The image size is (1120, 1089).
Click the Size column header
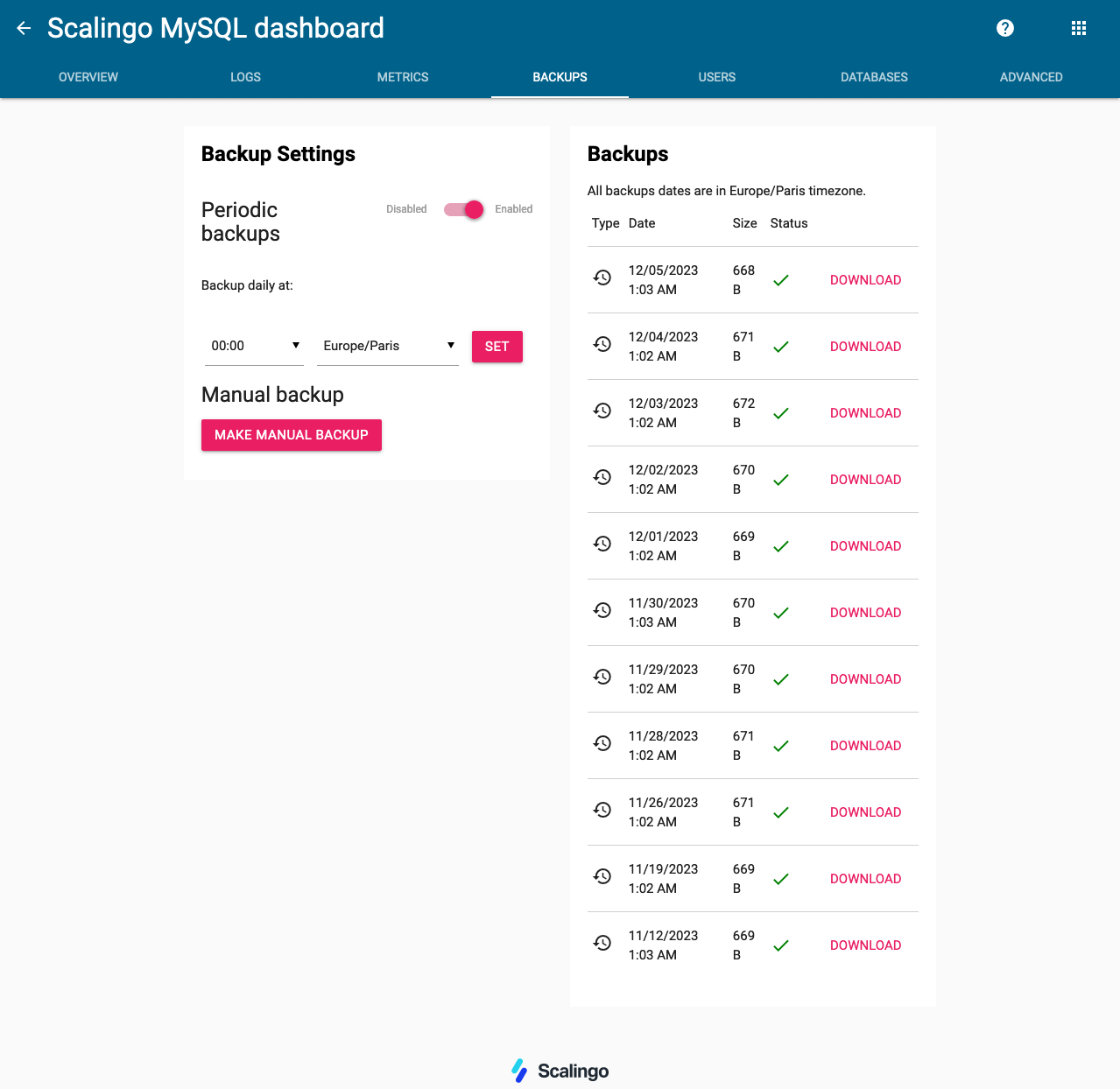744,223
